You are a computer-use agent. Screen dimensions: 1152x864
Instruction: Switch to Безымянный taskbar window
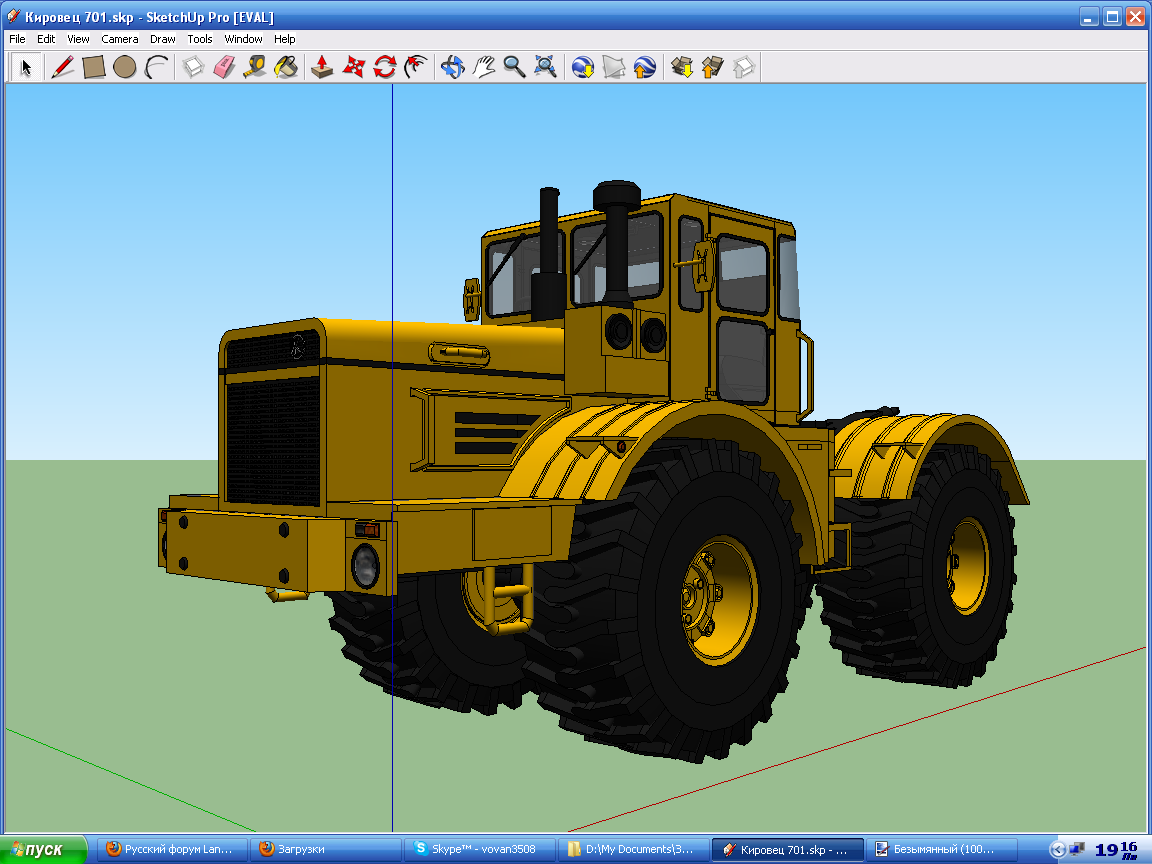coord(940,849)
